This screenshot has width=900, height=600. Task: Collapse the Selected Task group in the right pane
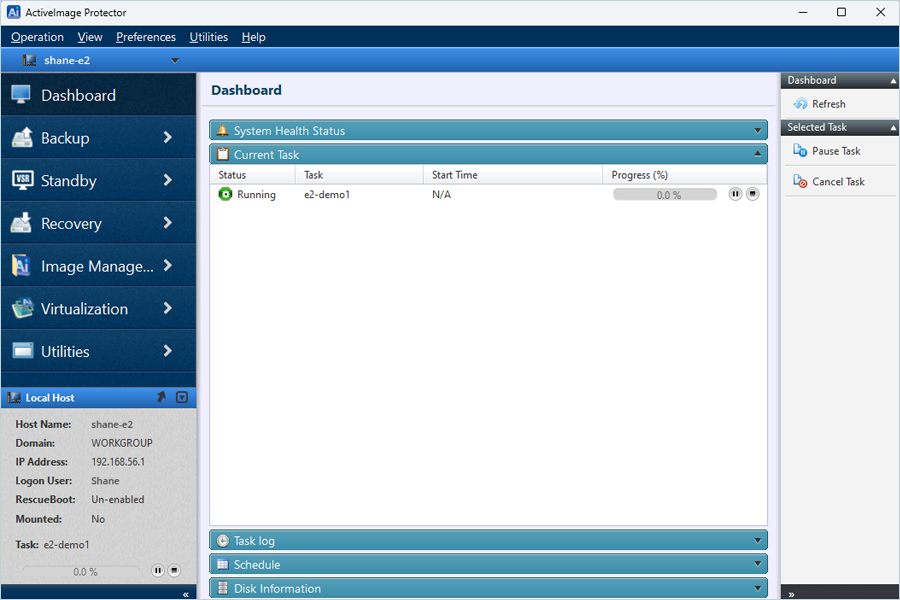coord(893,127)
